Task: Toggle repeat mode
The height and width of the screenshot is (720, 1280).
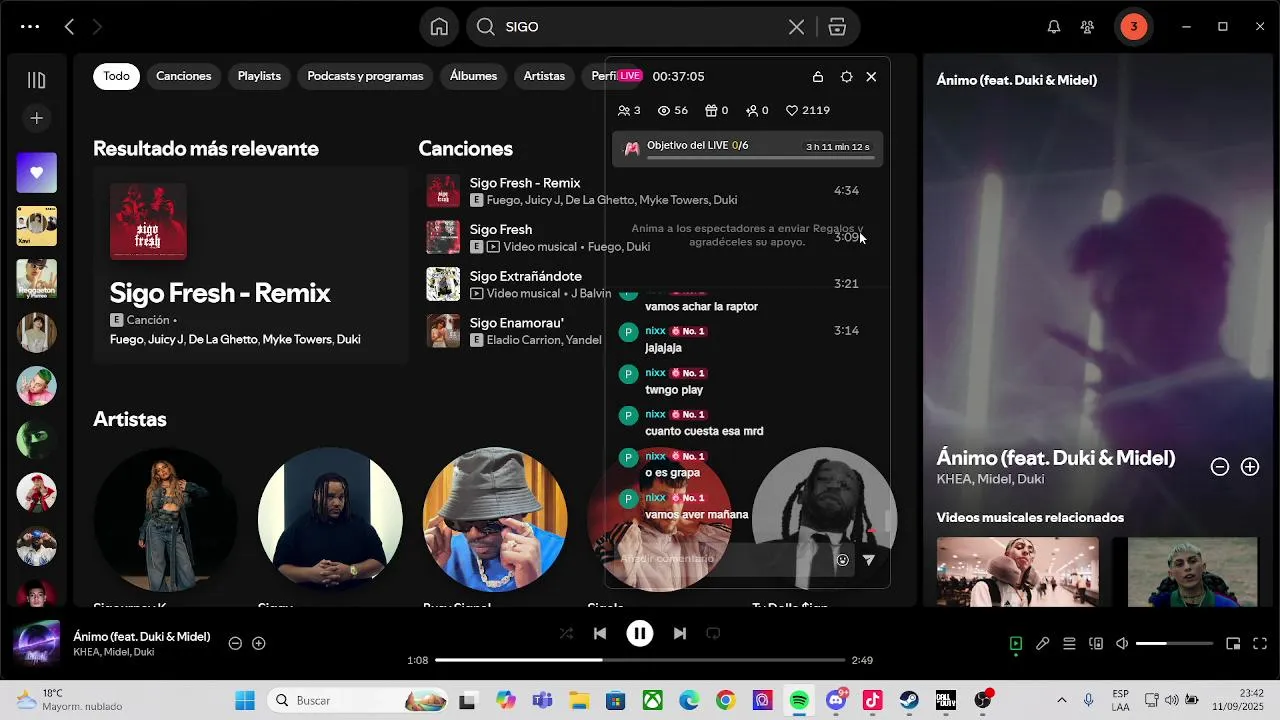Action: point(713,633)
